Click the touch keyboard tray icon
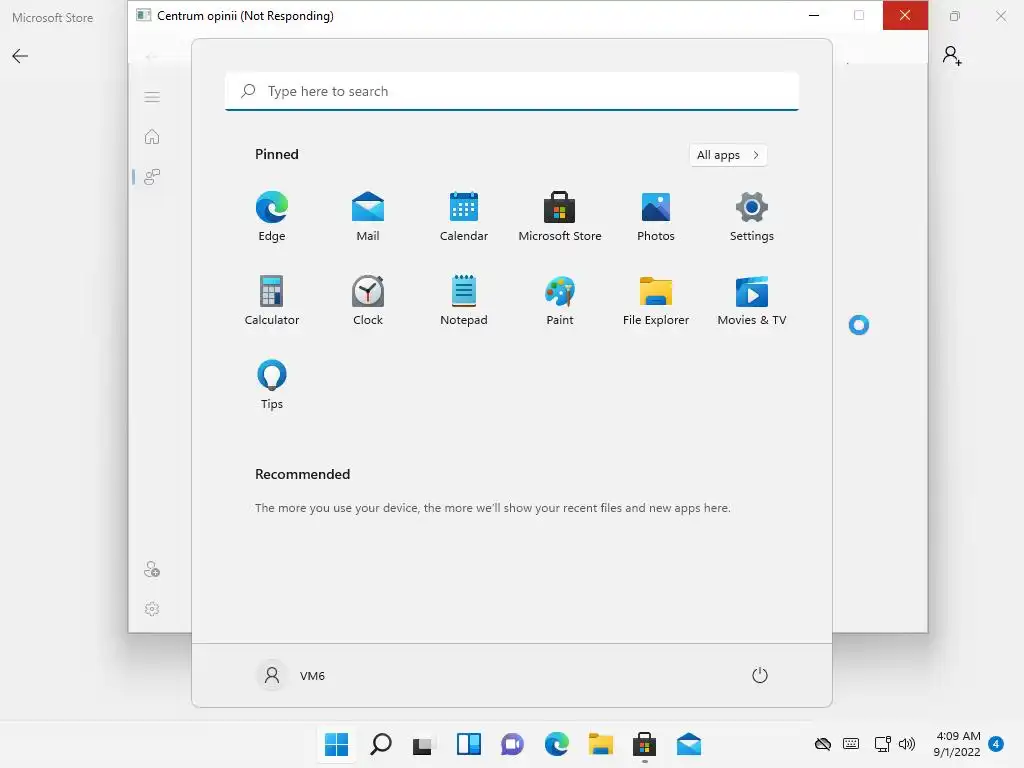Viewport: 1024px width, 768px height. point(851,744)
